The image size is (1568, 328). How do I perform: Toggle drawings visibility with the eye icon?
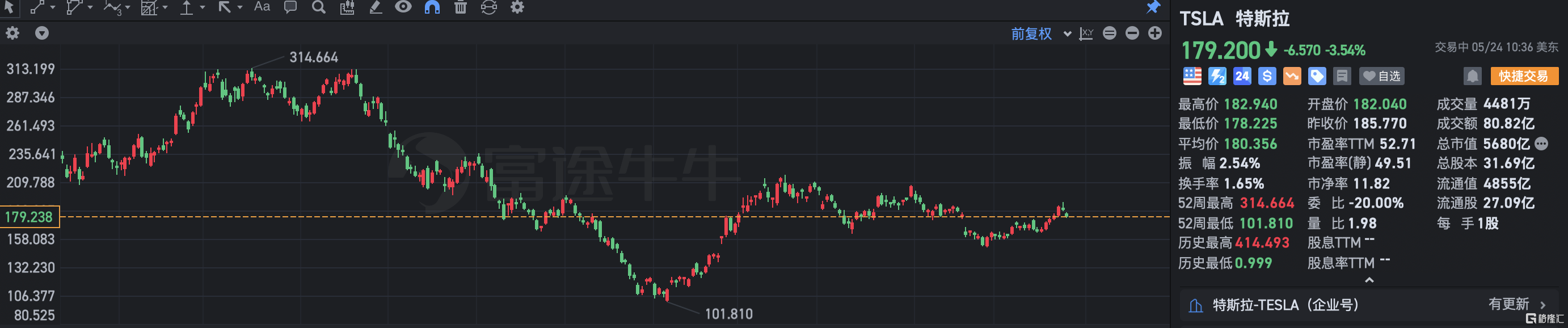(x=403, y=7)
